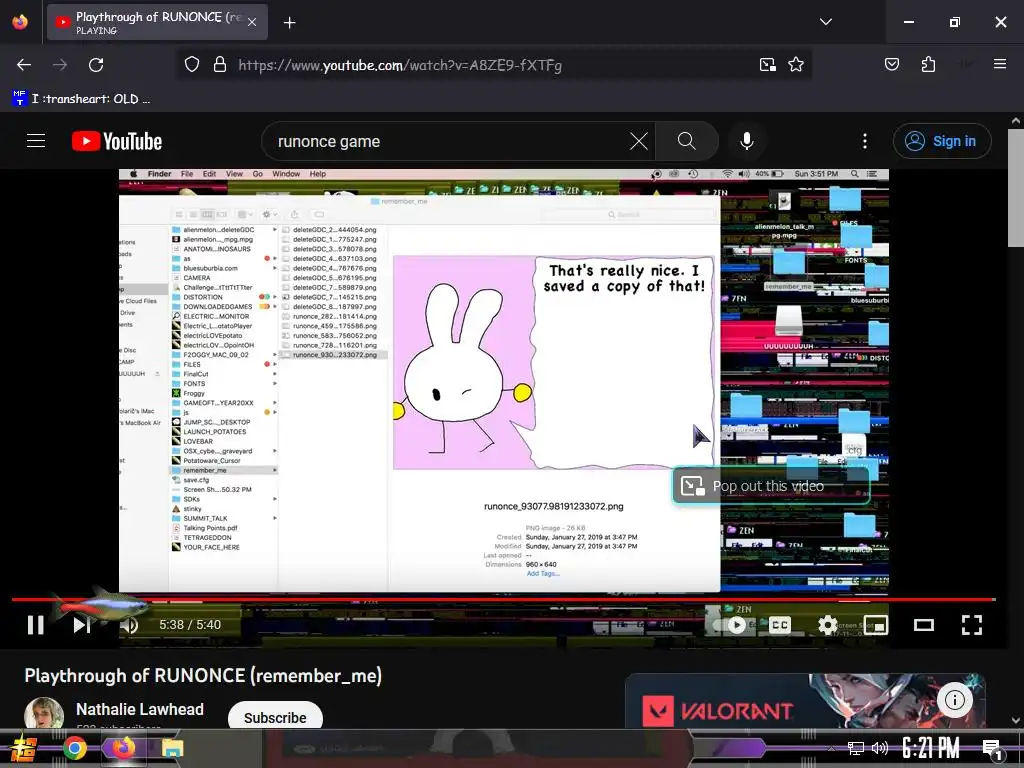Run the YouTube search magnifier
Viewport: 1024px width, 768px height.
click(x=686, y=141)
